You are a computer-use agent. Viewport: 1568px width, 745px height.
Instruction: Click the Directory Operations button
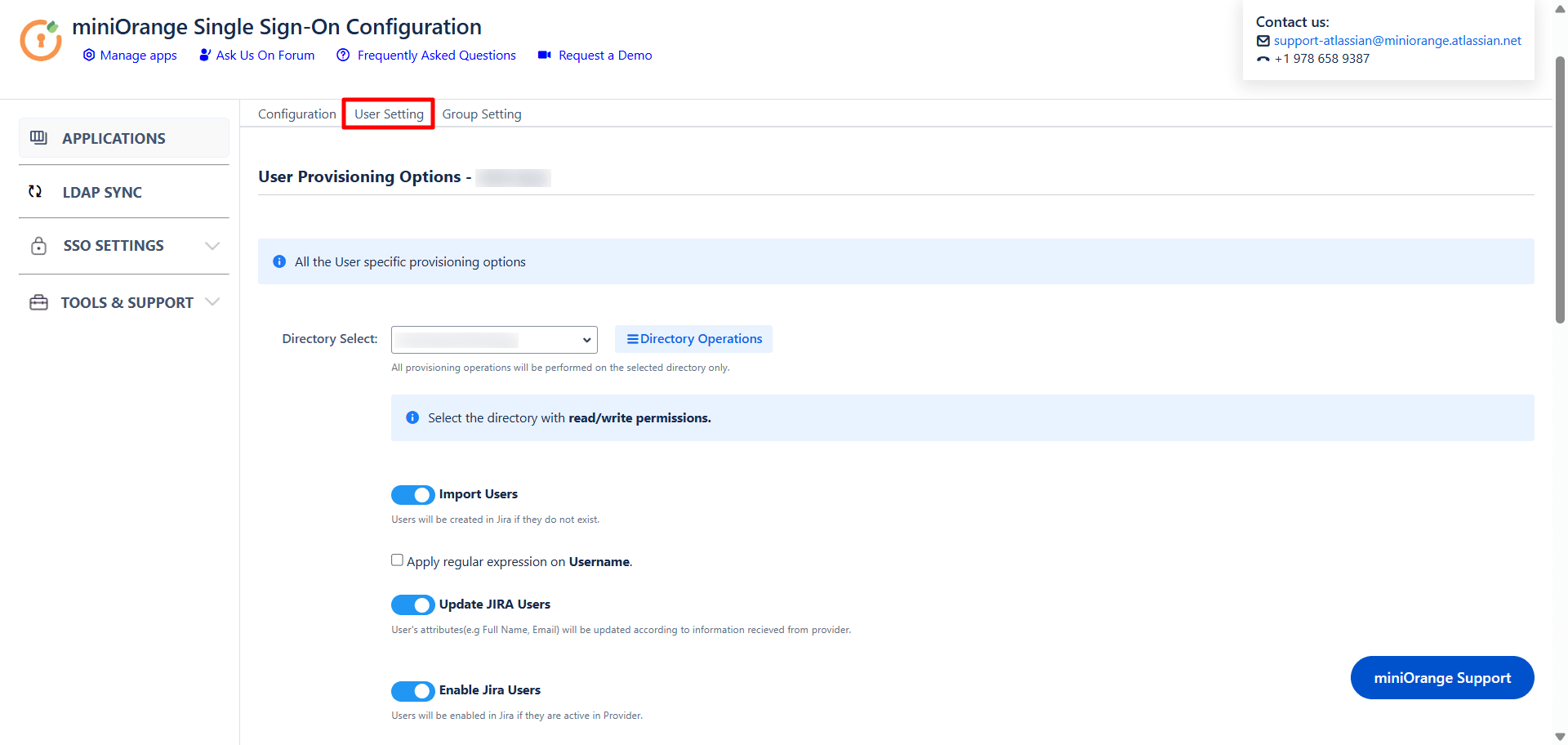click(x=693, y=339)
